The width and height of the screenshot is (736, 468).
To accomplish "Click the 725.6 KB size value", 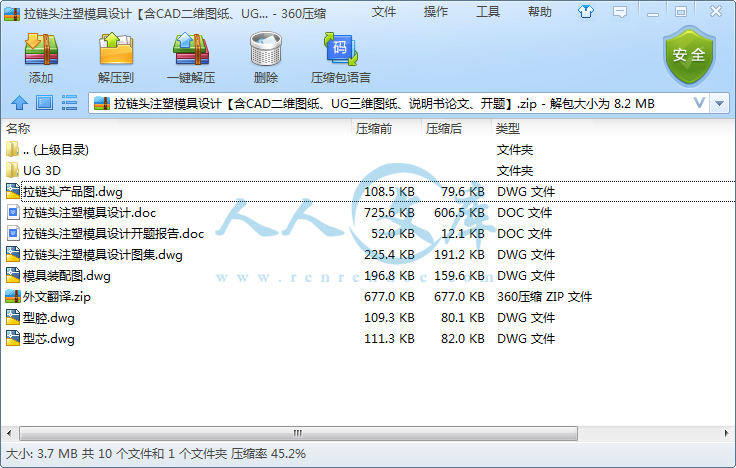I will click(x=389, y=213).
